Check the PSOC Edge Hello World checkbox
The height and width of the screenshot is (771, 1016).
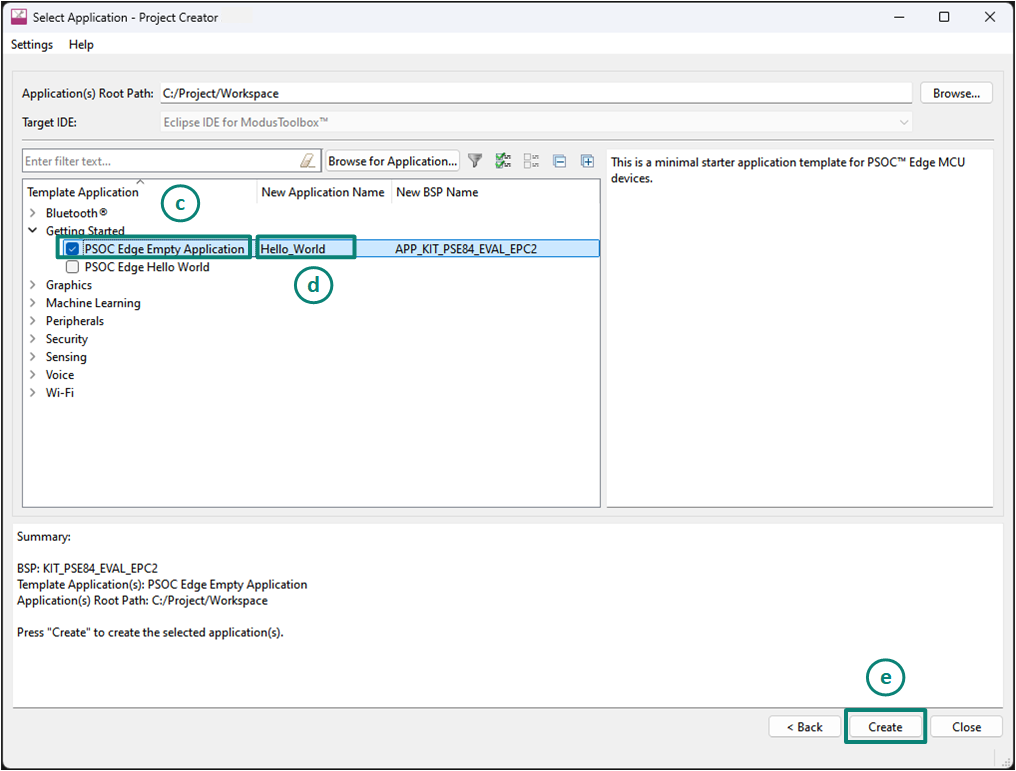72,267
